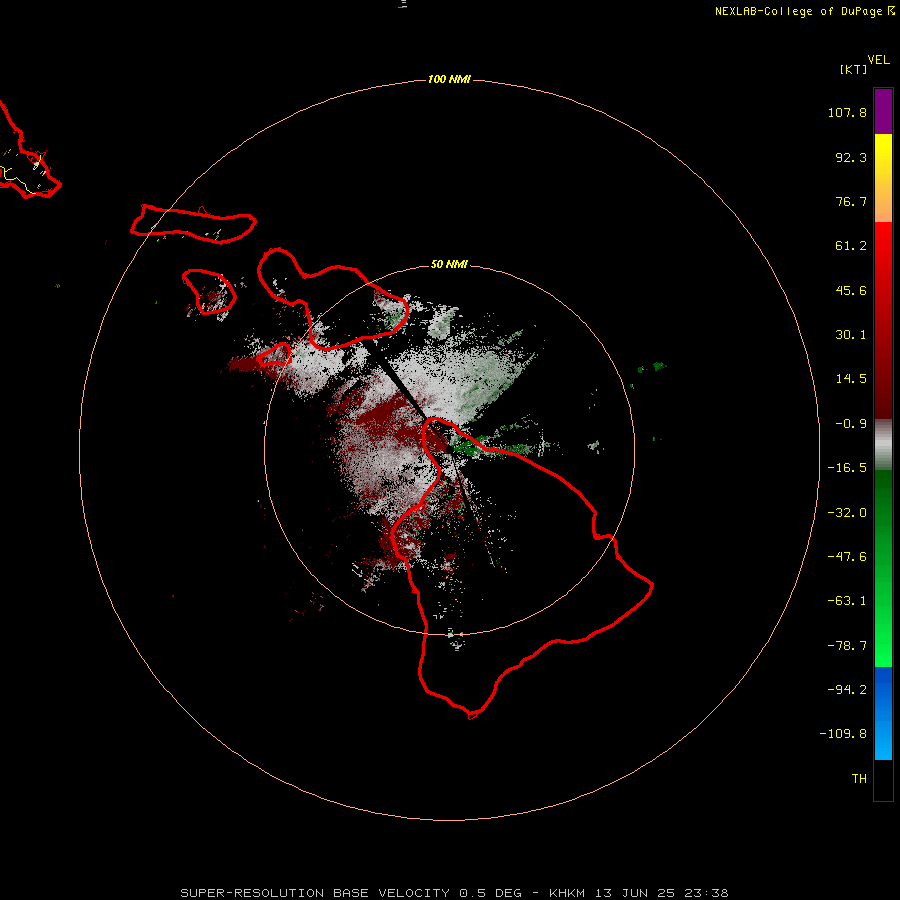The image size is (900, 900).
Task: Click the -16.5 scale value
Action: (847, 468)
